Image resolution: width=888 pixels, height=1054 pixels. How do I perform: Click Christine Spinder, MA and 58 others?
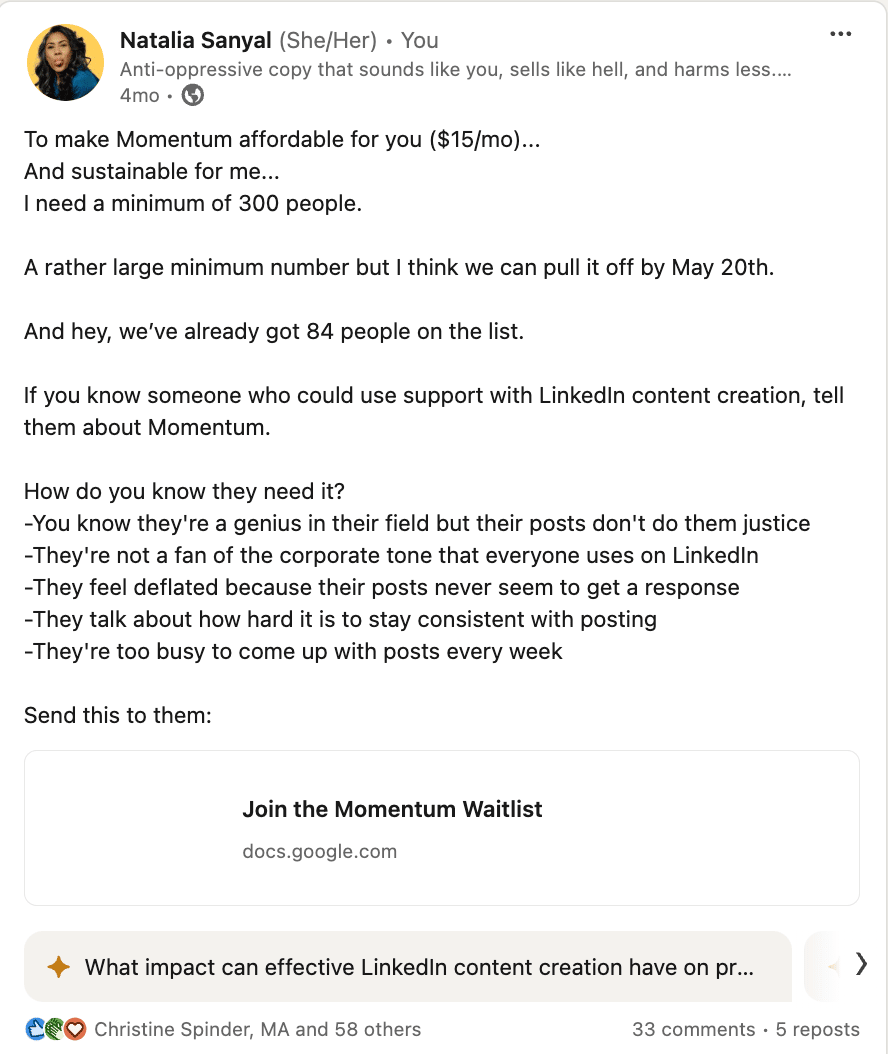(257, 1029)
